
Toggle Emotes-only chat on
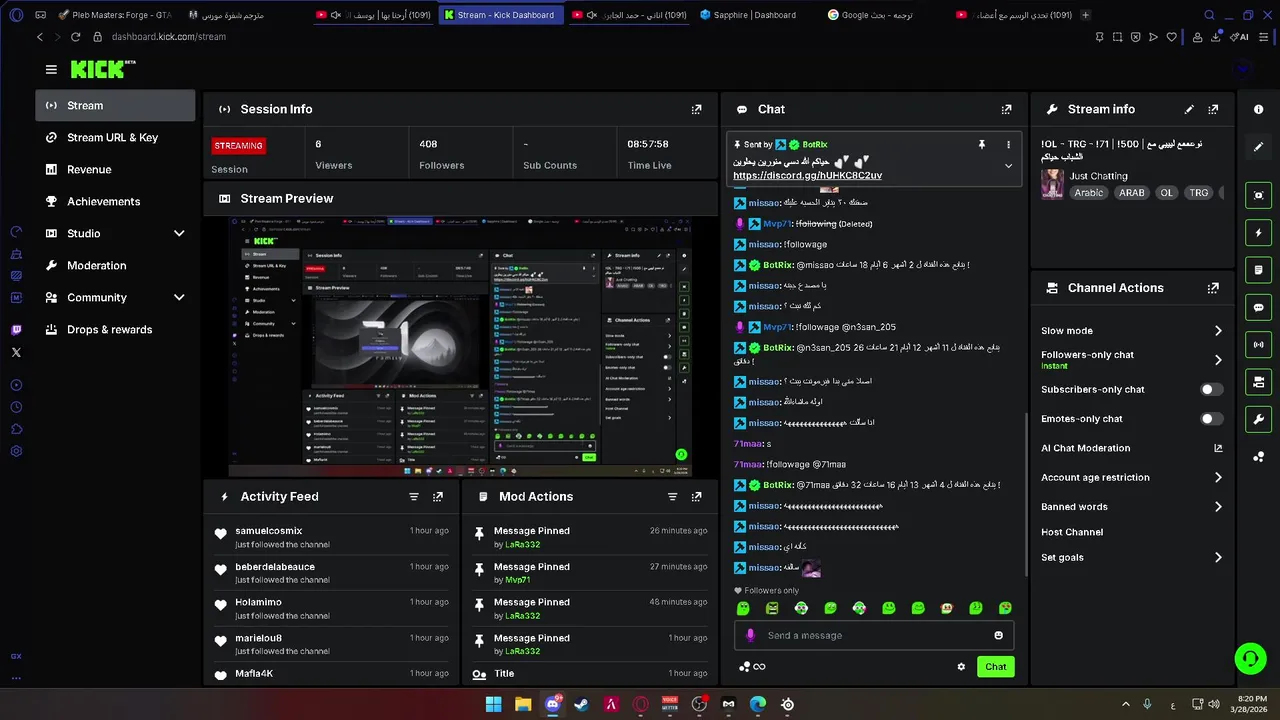(1212, 419)
